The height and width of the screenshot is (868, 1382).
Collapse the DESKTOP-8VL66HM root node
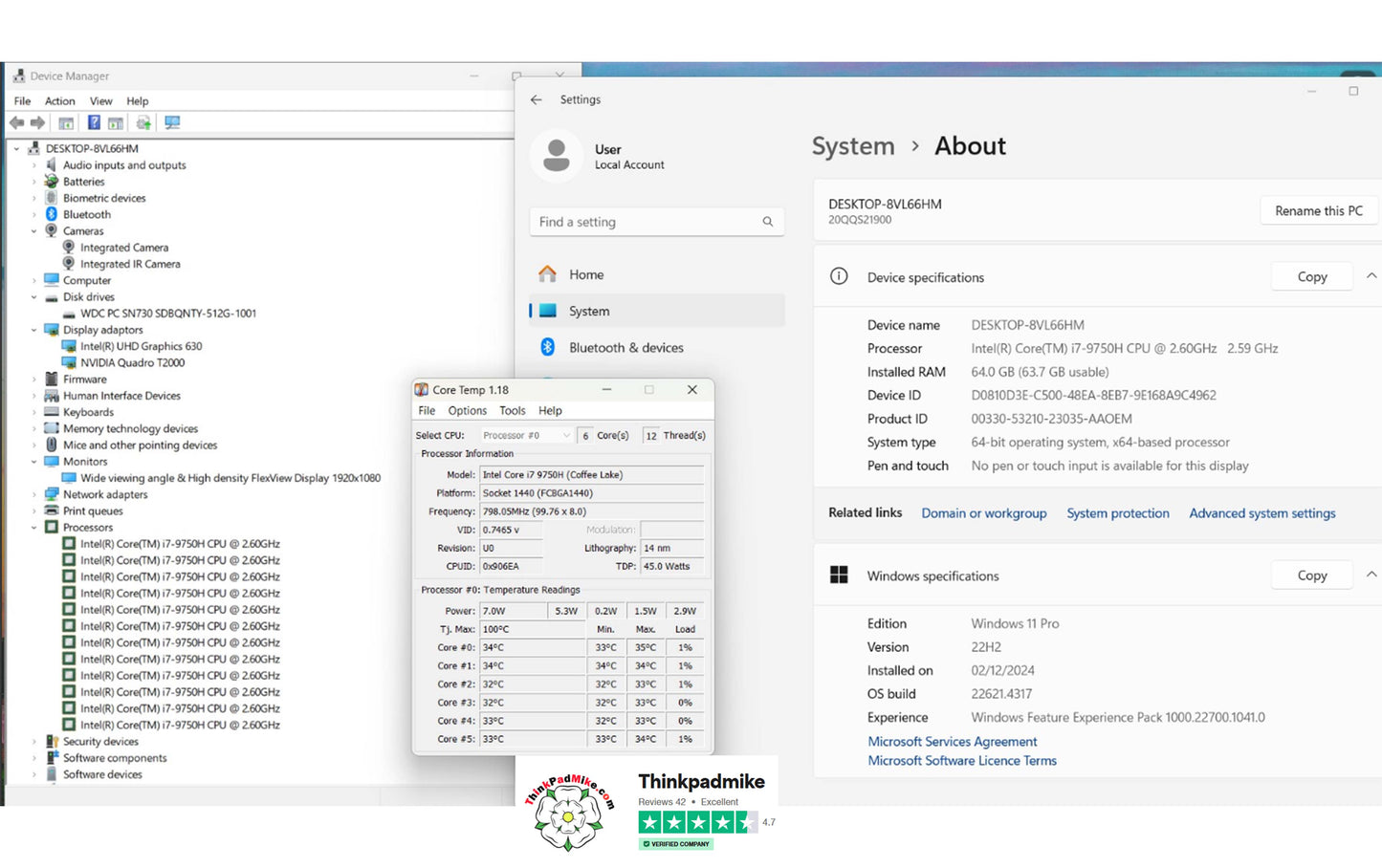click(x=16, y=149)
